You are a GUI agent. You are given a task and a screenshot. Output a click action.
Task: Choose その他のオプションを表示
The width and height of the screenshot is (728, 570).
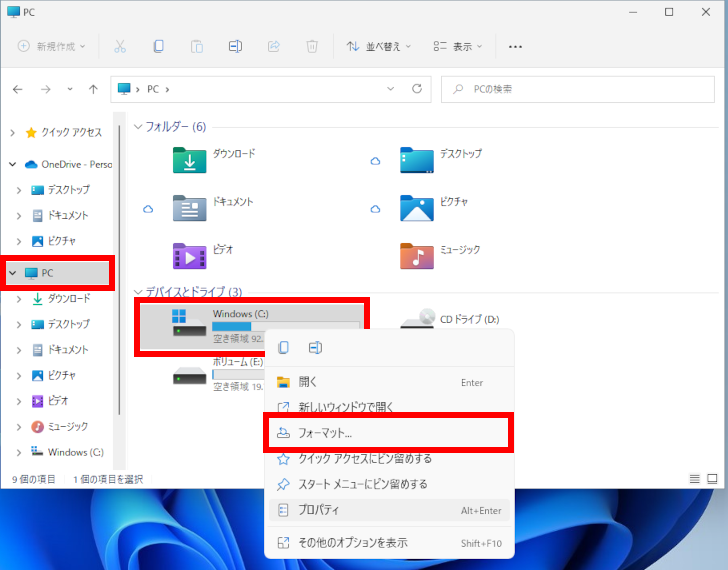(x=389, y=543)
